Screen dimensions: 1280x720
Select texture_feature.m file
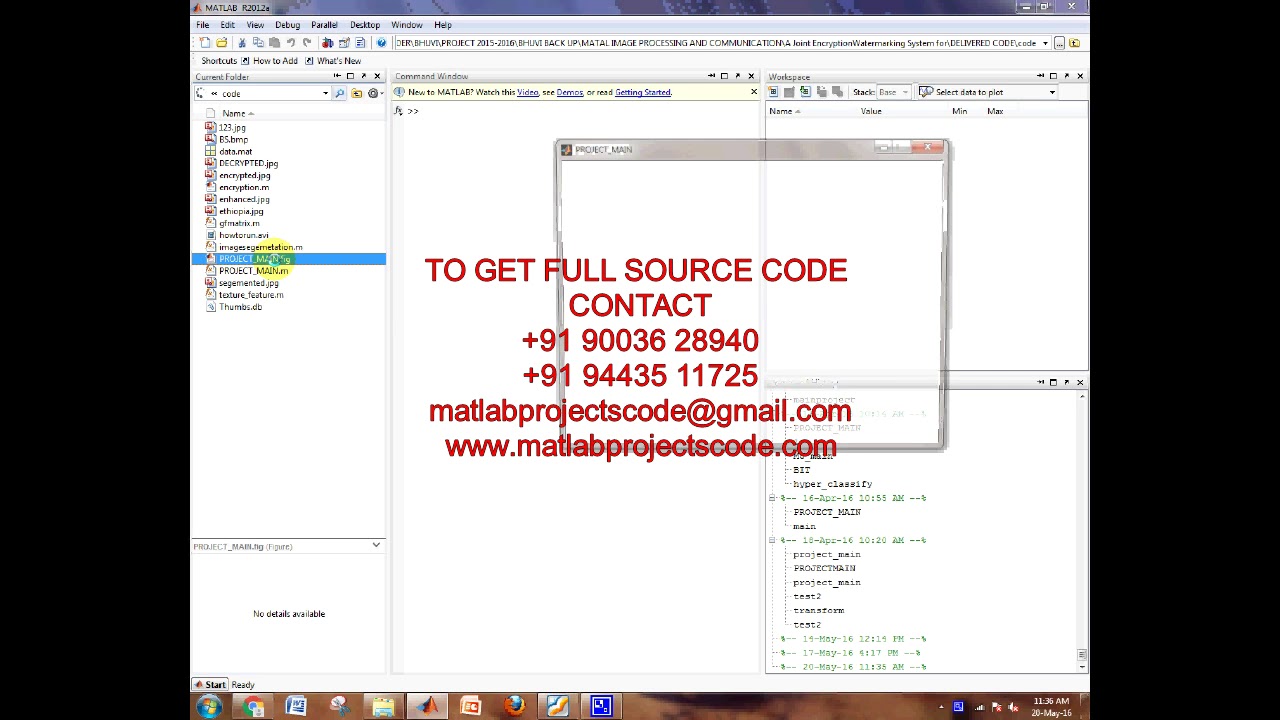coord(251,295)
